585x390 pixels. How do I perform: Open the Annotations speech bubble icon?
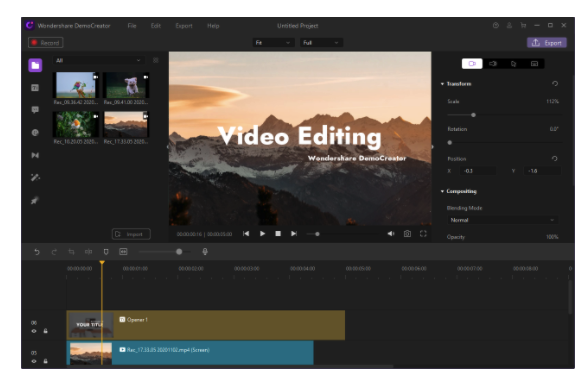[x=35, y=110]
